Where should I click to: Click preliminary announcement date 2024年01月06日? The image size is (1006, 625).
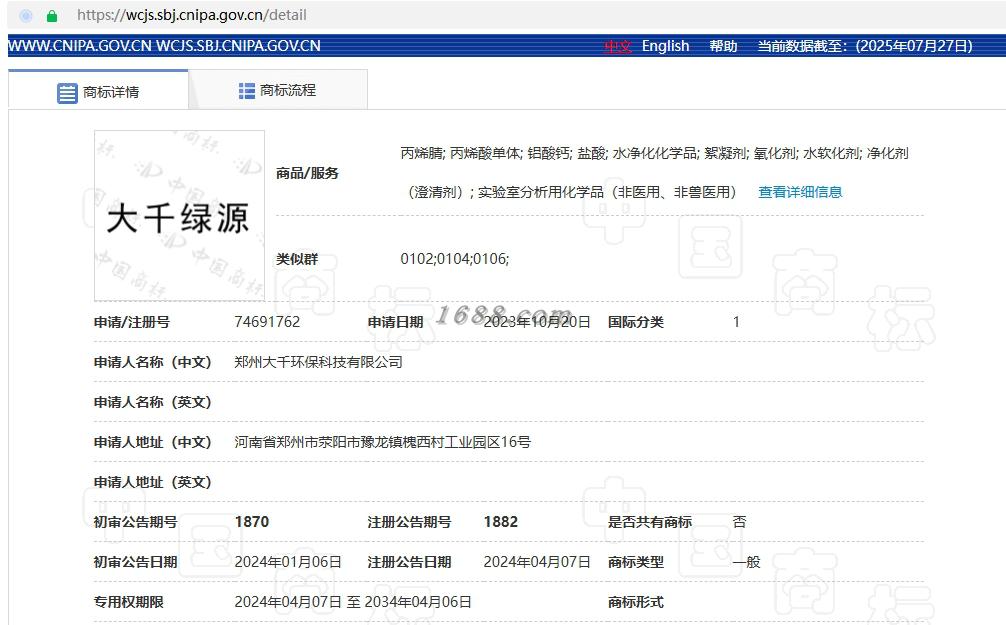pos(287,562)
